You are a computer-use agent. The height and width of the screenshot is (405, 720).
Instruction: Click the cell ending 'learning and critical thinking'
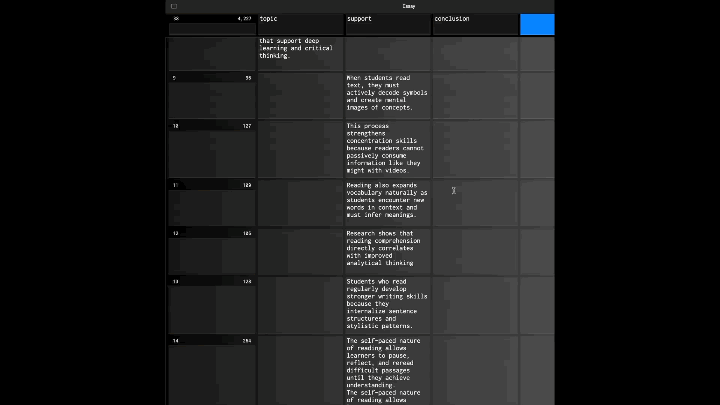pos(300,52)
